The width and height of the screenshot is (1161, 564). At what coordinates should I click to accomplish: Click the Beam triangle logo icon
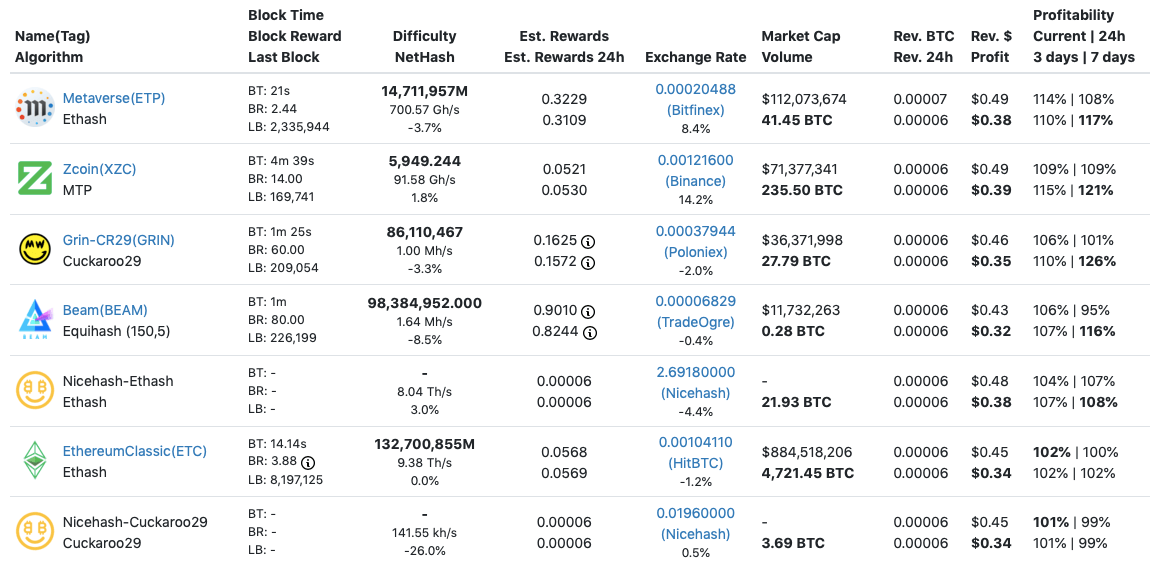[x=35, y=319]
